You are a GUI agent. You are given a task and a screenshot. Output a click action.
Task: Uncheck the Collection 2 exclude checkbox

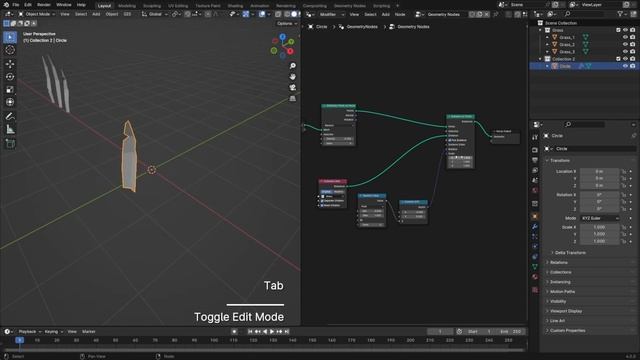pyautogui.click(x=618, y=59)
